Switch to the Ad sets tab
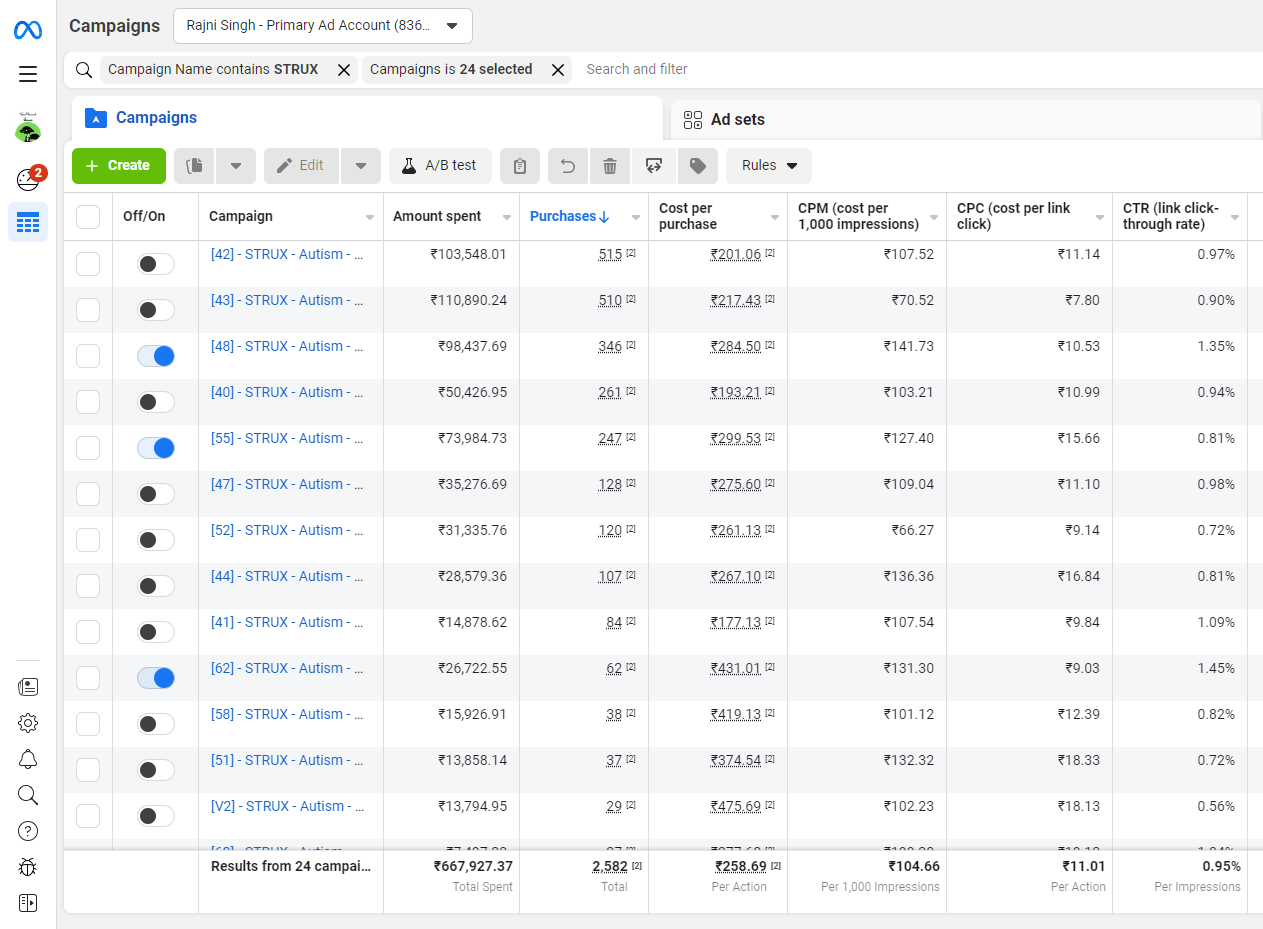 pyautogui.click(x=966, y=120)
